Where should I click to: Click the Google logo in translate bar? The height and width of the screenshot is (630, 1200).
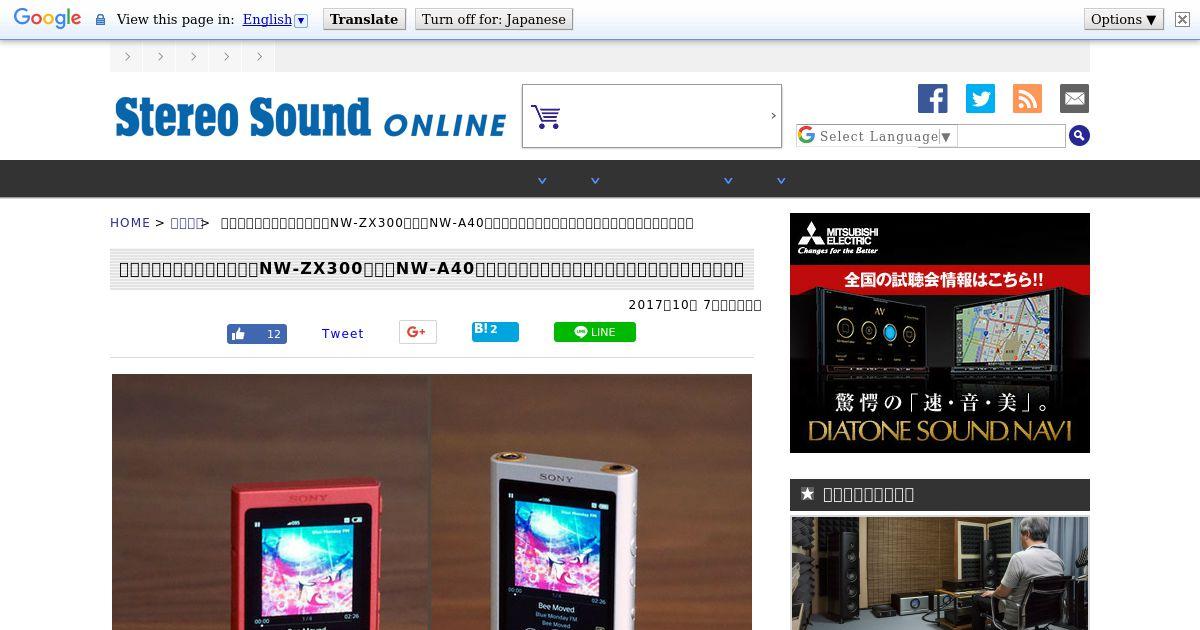pos(47,18)
